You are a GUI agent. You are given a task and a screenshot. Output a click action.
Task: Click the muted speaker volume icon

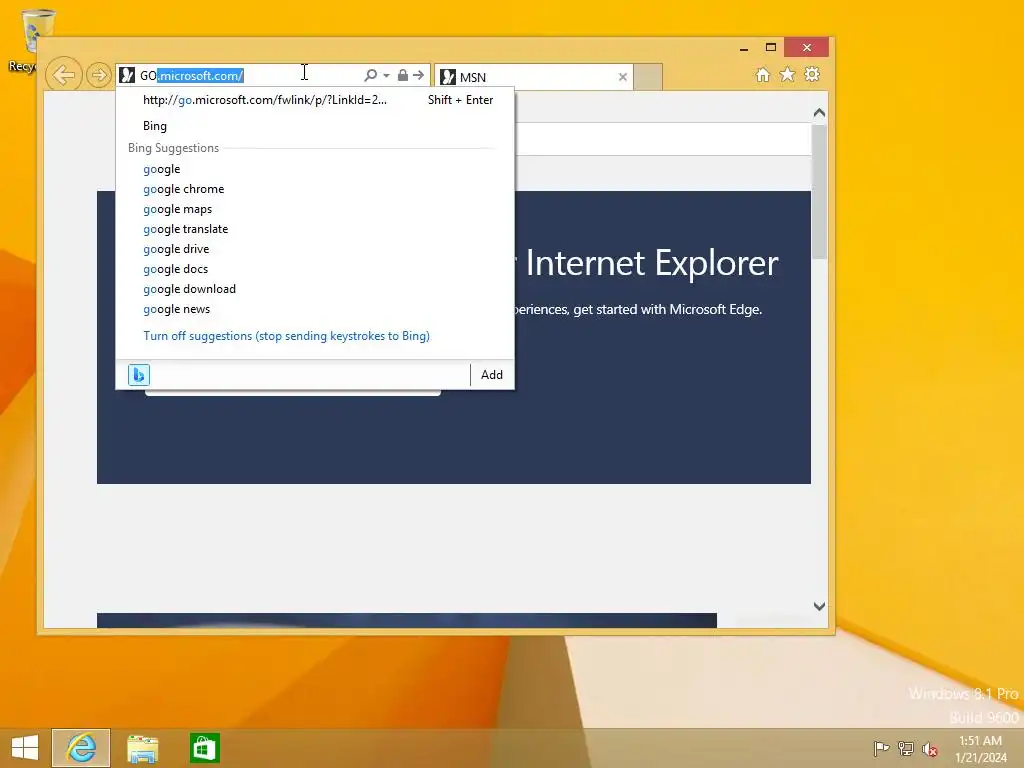[930, 749]
